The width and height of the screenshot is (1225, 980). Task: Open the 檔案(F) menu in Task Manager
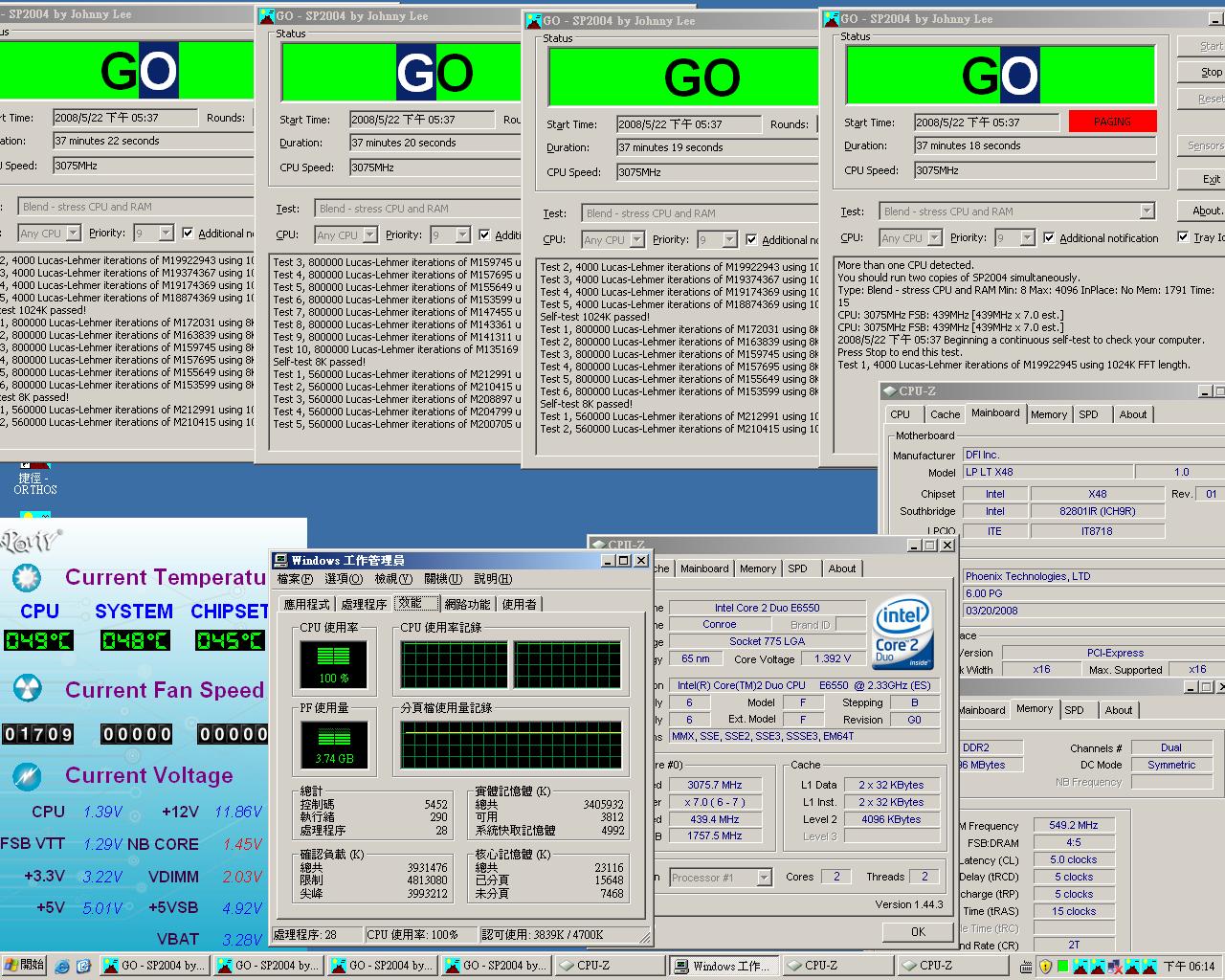tap(295, 579)
